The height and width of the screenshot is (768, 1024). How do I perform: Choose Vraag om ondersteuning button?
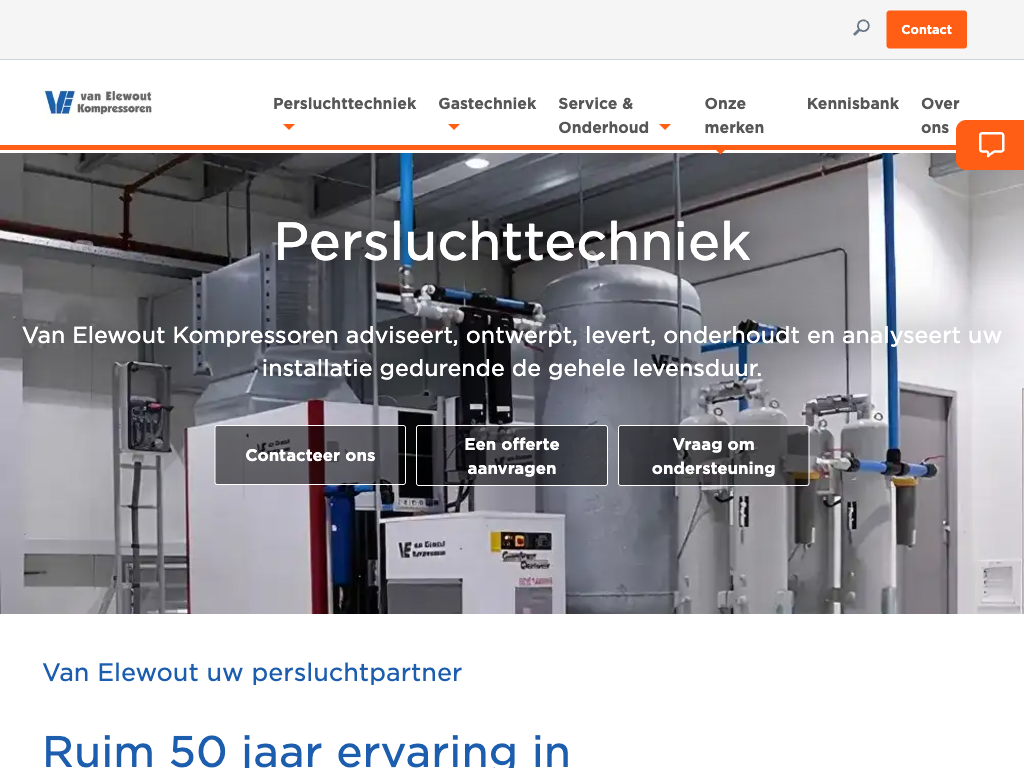coord(713,455)
